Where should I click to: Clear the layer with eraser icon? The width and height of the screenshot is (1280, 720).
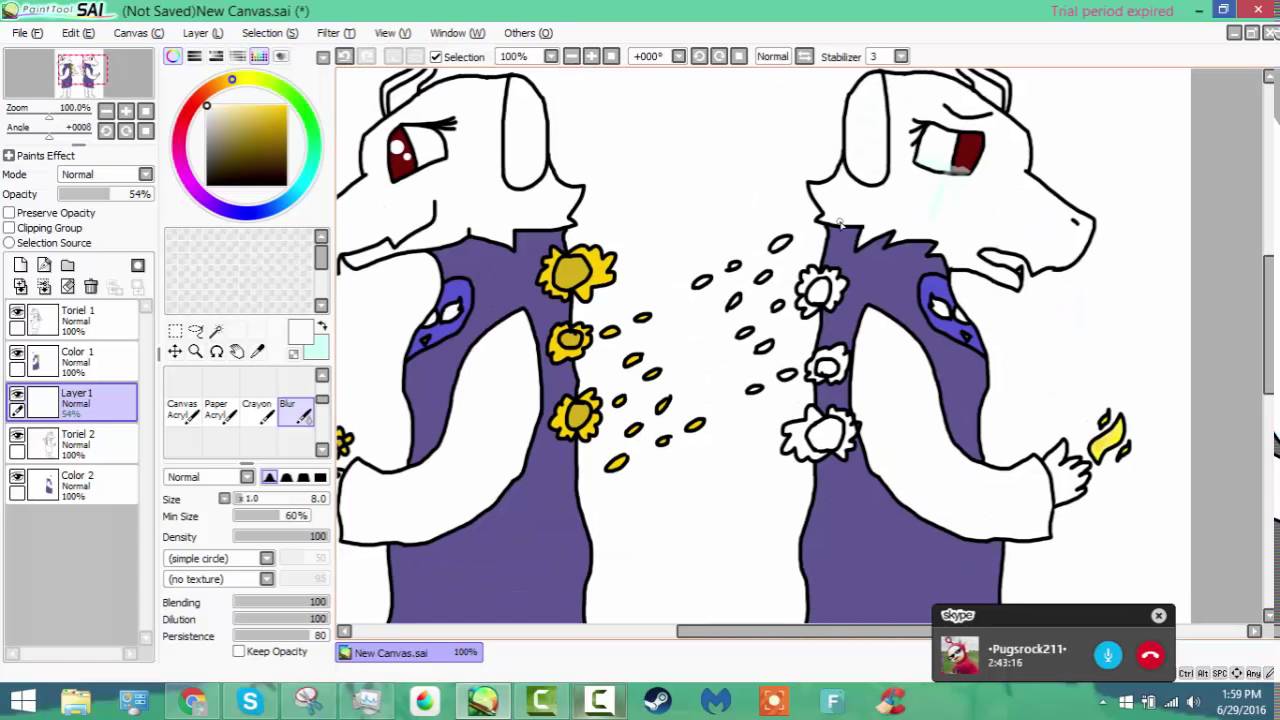click(x=68, y=287)
